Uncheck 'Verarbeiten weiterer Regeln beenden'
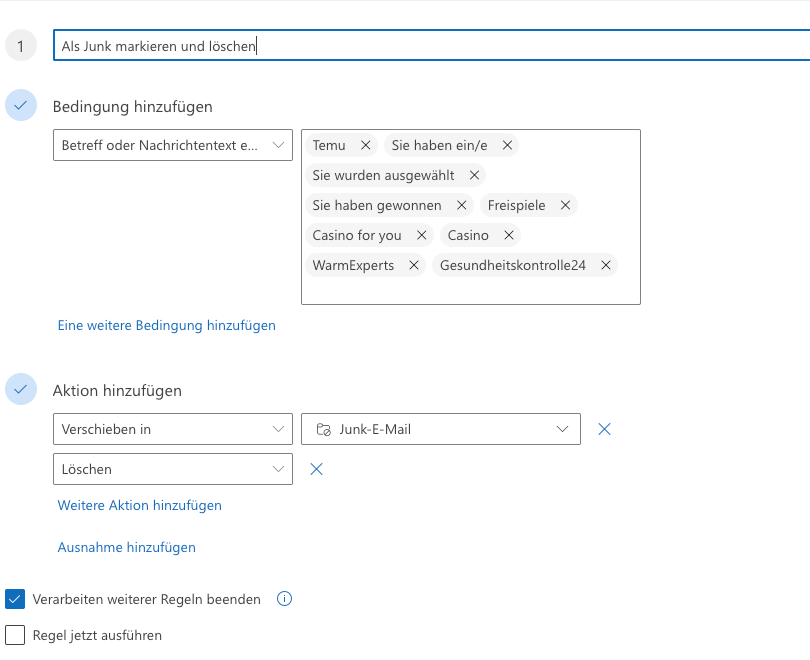810x660 pixels. coord(15,599)
